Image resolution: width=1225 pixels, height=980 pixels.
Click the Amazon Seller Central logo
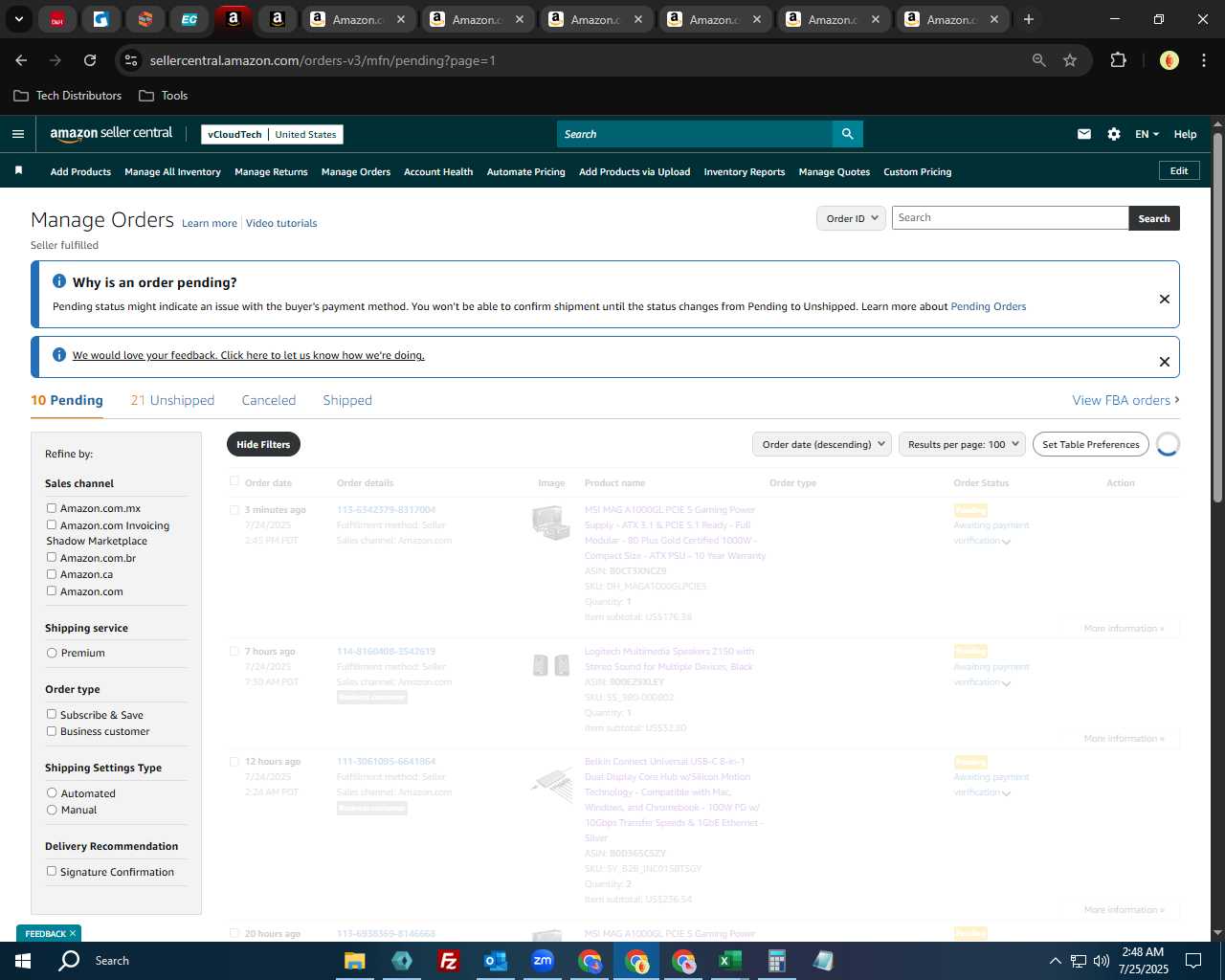(111, 134)
